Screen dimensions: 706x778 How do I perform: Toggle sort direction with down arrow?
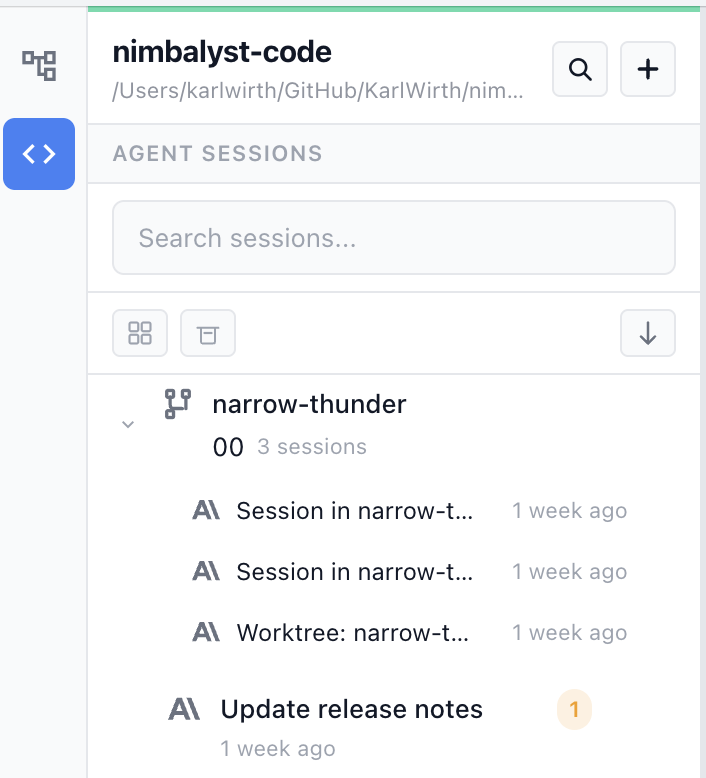tap(647, 333)
